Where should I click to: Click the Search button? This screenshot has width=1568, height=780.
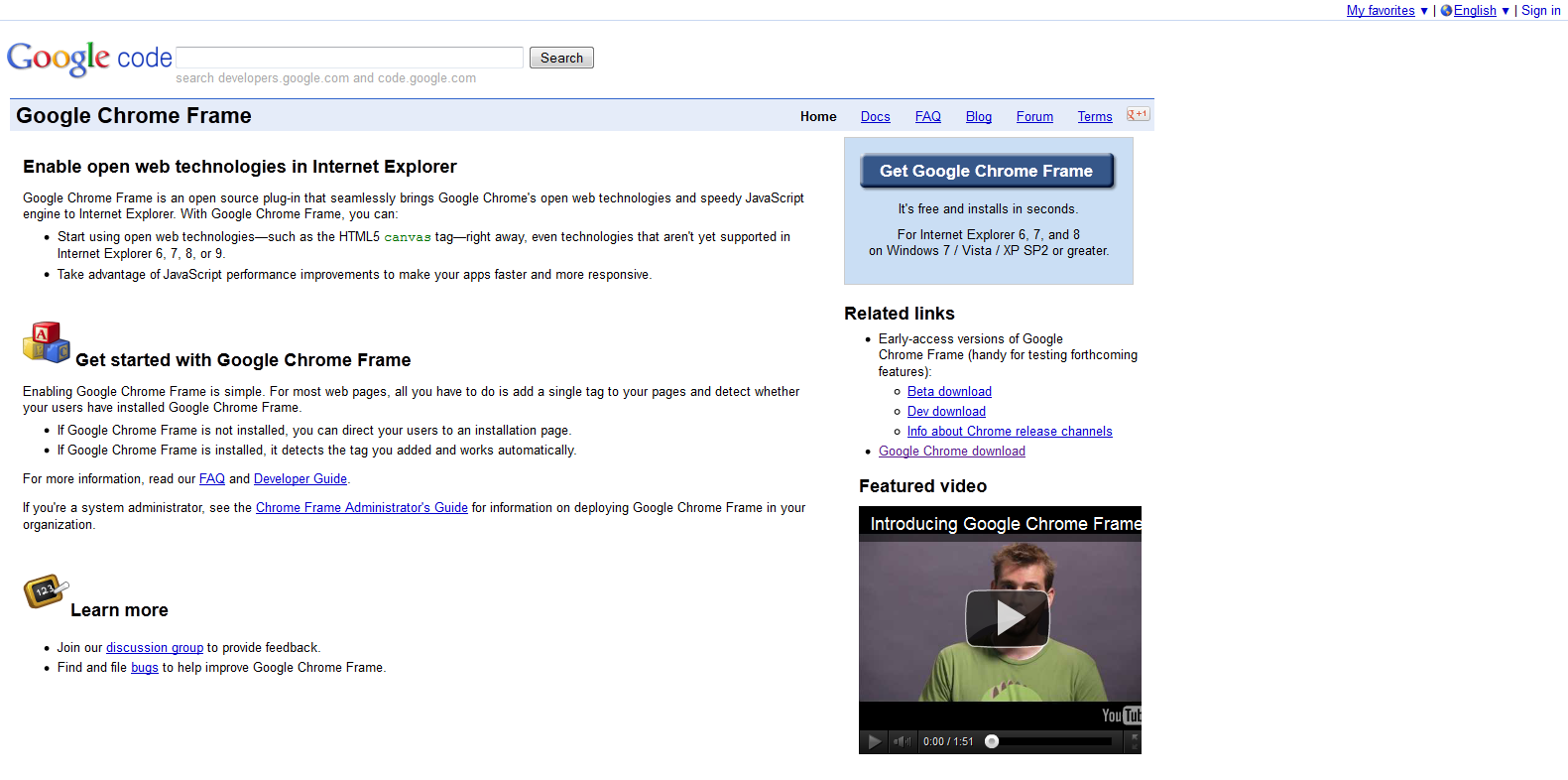pyautogui.click(x=561, y=58)
